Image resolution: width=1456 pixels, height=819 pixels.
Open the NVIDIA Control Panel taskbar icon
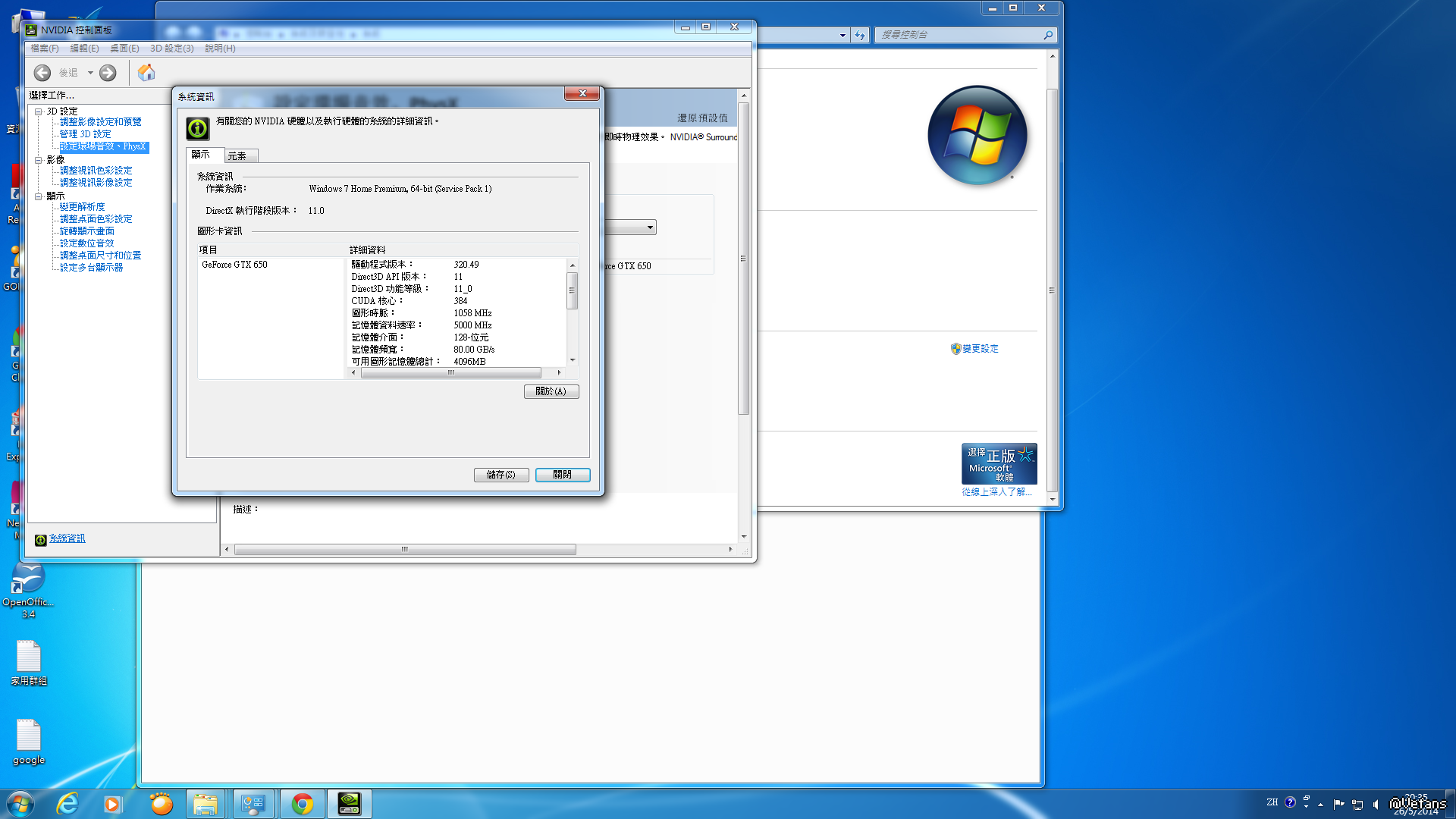pyautogui.click(x=349, y=804)
